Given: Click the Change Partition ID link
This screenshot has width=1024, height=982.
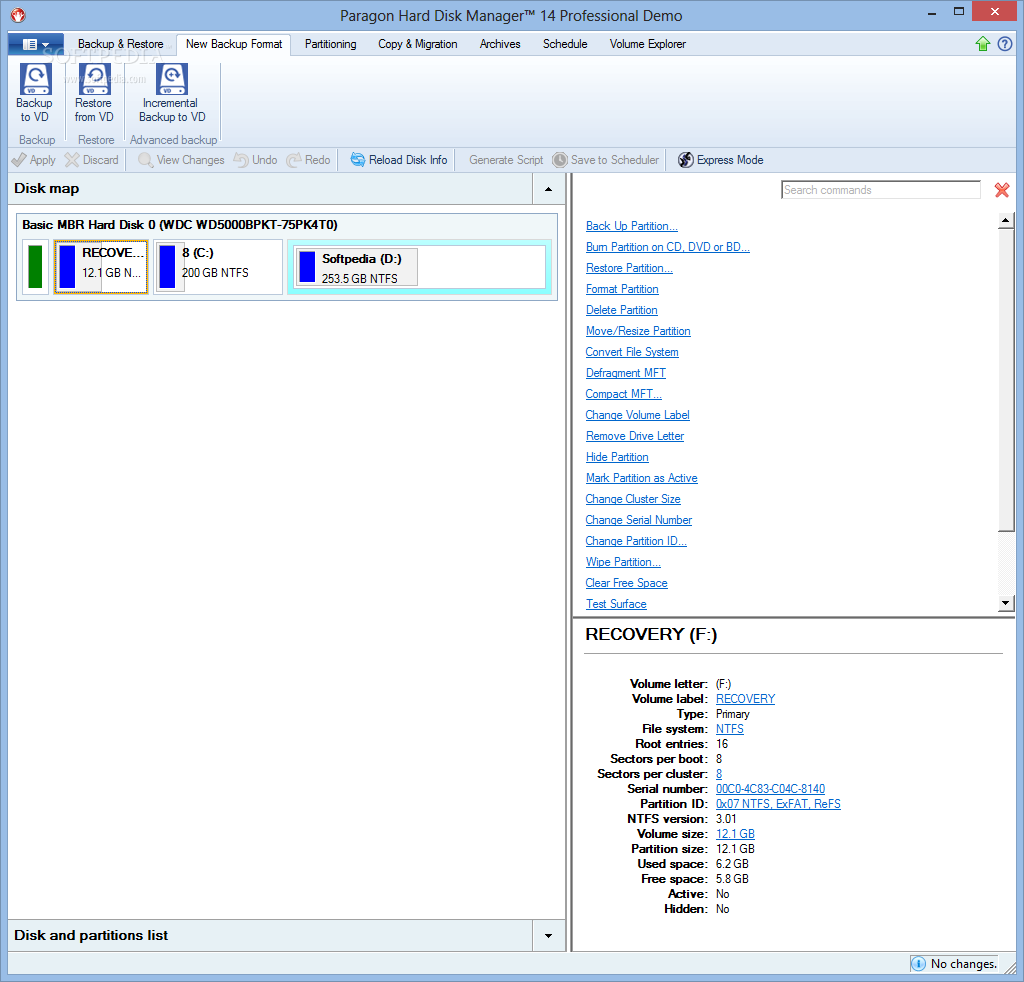Looking at the screenshot, I should click(x=636, y=541).
